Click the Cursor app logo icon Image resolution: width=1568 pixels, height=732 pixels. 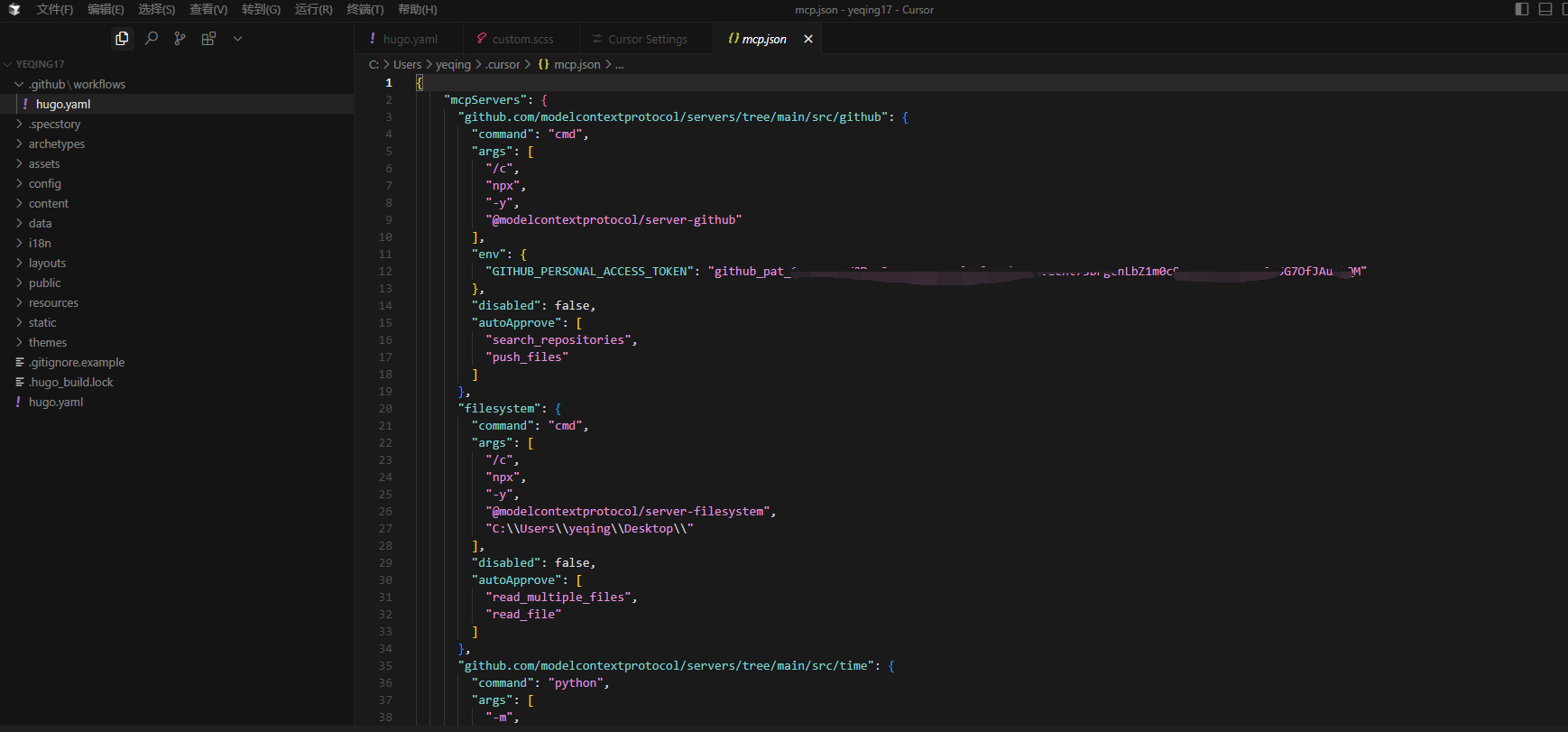click(14, 10)
